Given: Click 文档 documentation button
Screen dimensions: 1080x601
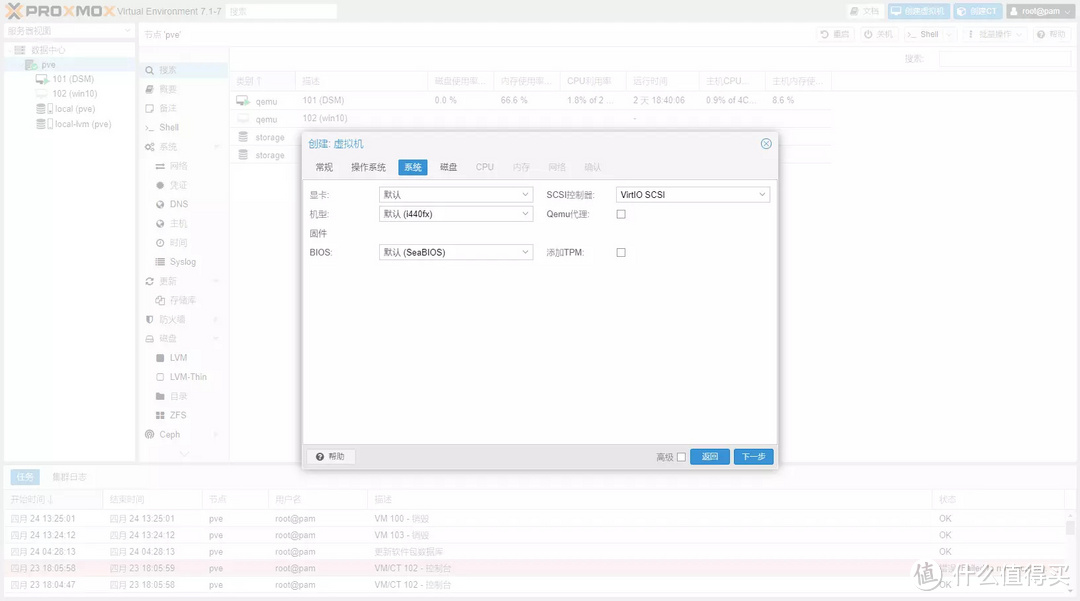Looking at the screenshot, I should coord(864,11).
